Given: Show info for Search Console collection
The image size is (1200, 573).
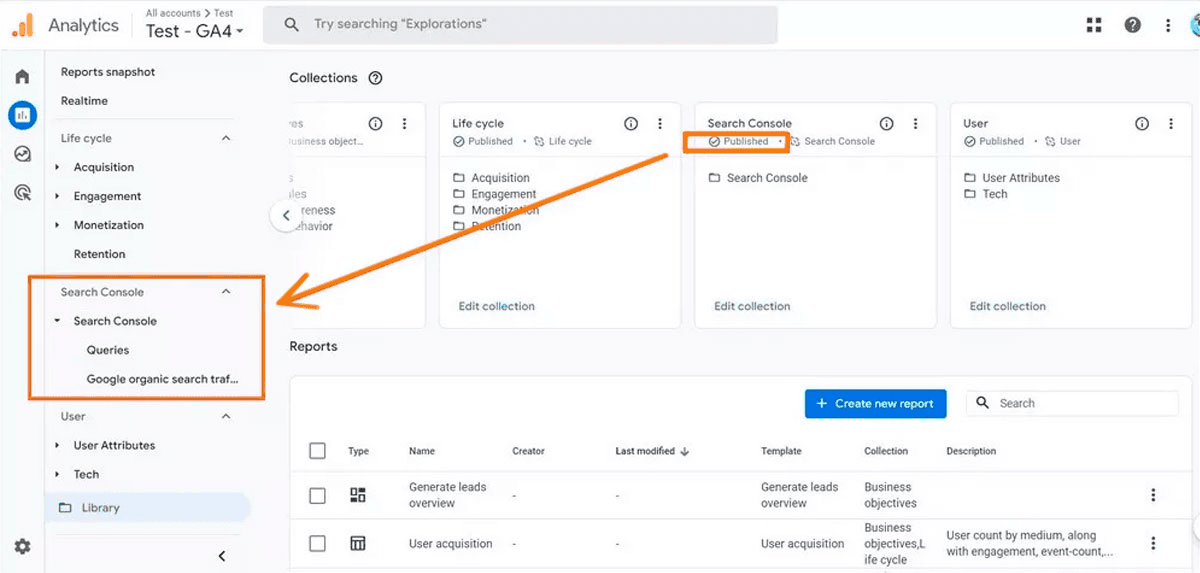Looking at the screenshot, I should click(x=886, y=124).
